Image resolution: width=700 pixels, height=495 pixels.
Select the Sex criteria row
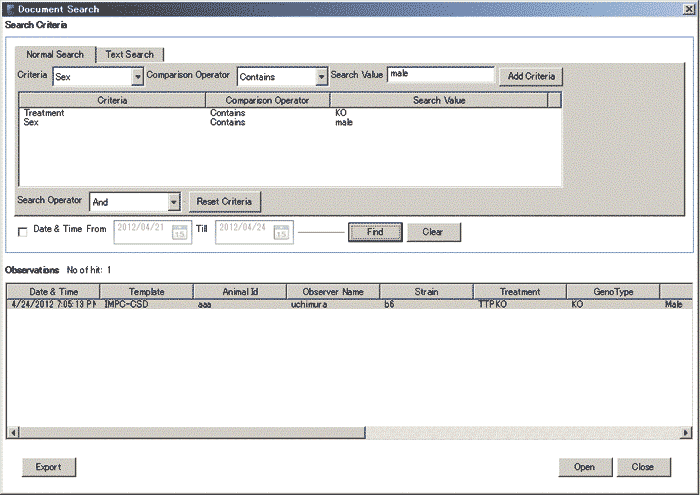tap(289, 122)
